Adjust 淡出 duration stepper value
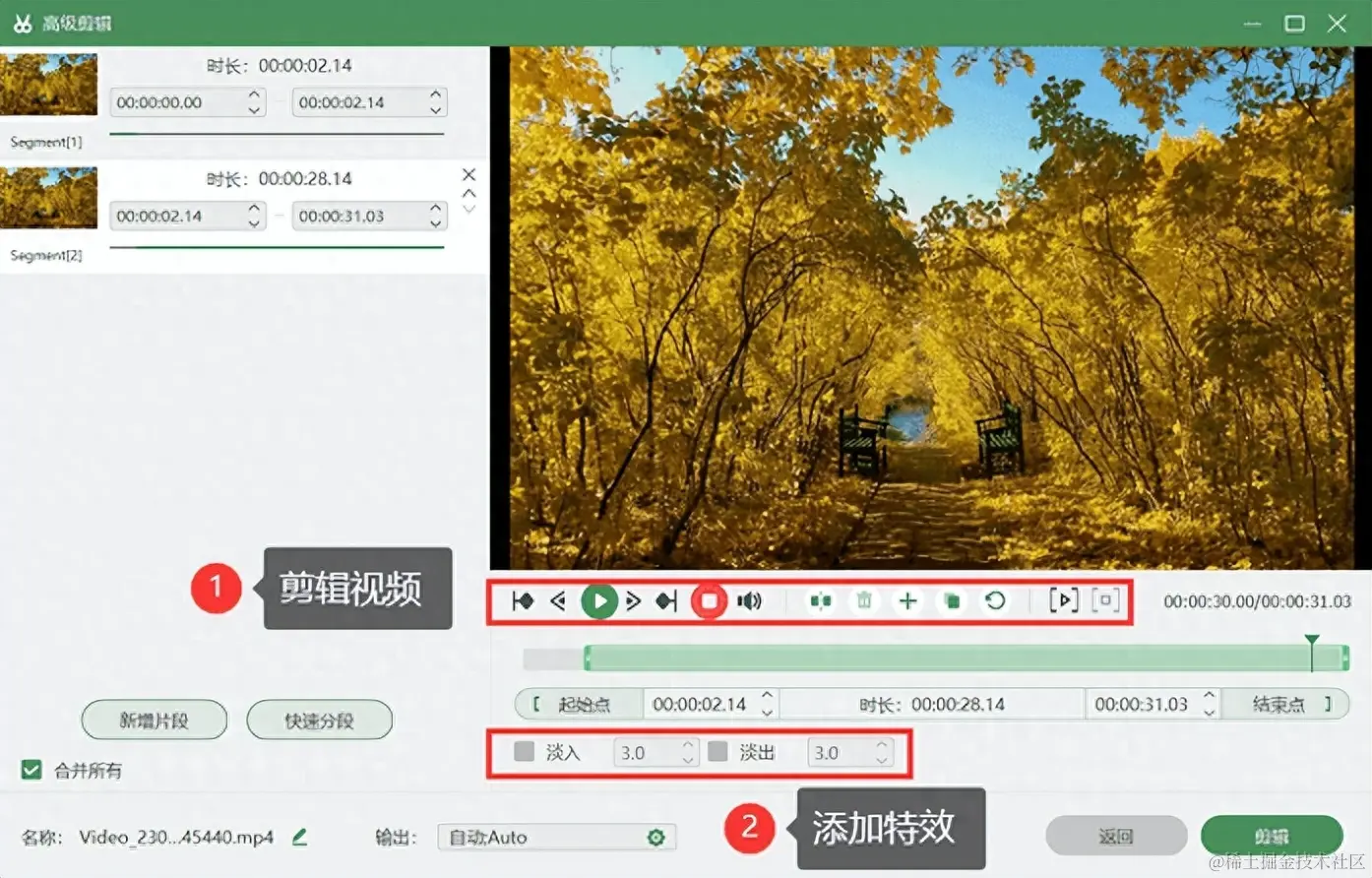The height and width of the screenshot is (878, 1372). tap(882, 752)
